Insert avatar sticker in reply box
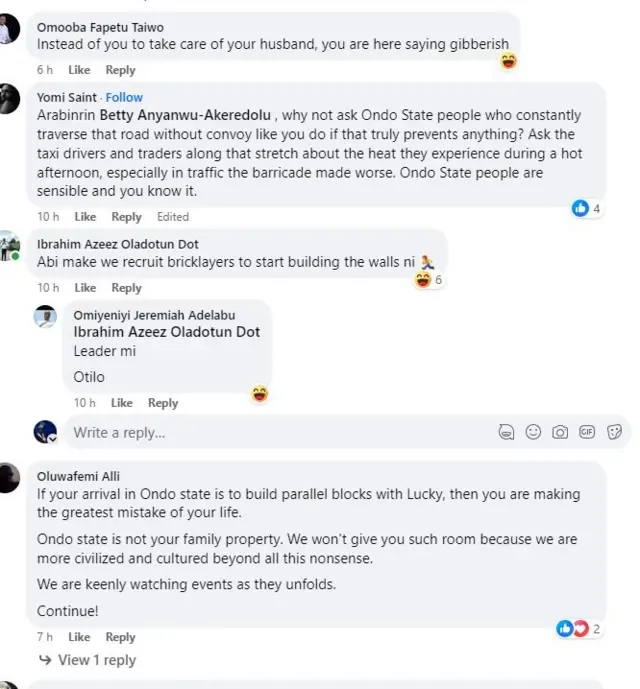Image resolution: width=640 pixels, height=689 pixels. (507, 432)
